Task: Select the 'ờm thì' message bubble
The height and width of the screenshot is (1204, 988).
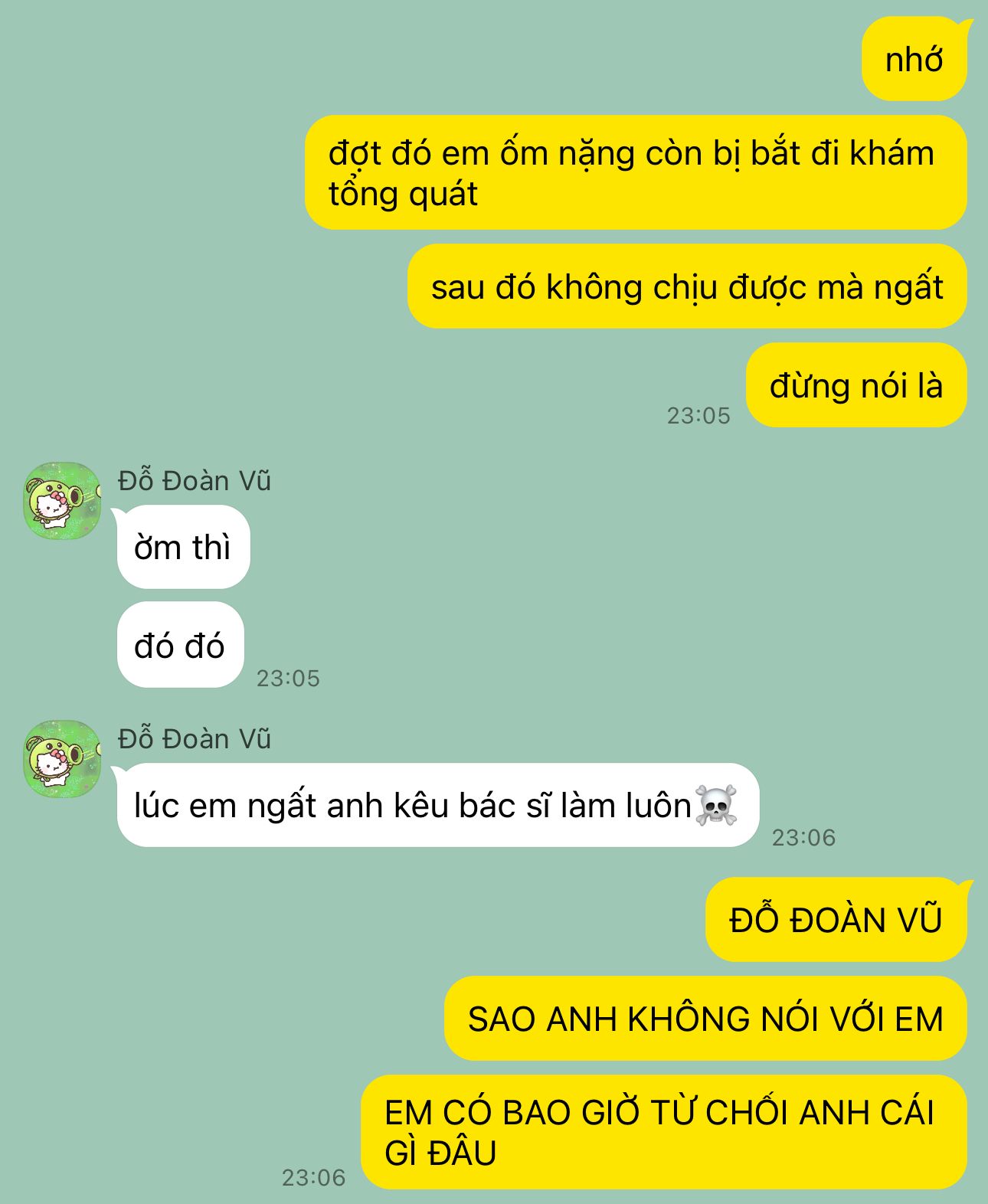Action: 183,547
